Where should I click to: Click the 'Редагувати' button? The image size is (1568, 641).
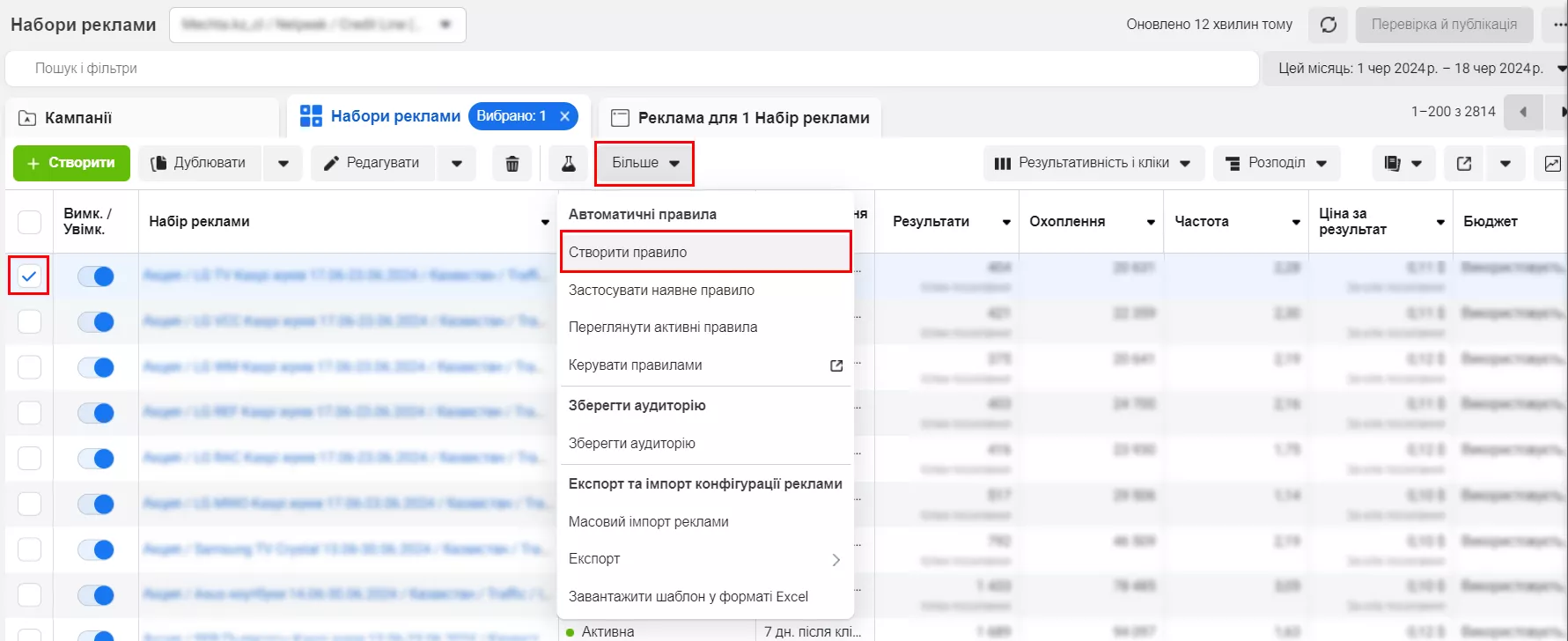[373, 164]
